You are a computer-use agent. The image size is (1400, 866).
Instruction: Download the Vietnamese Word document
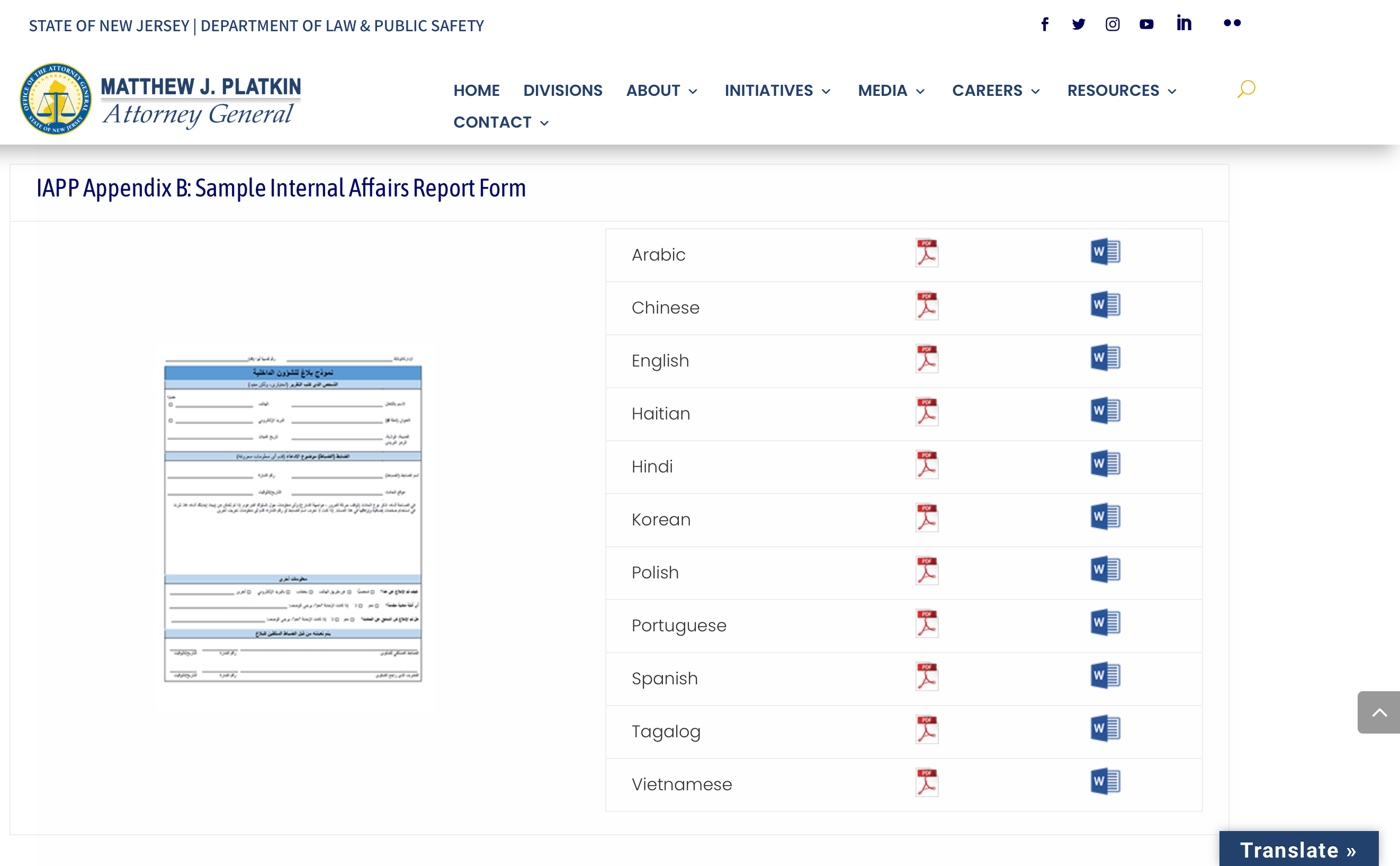(1105, 782)
